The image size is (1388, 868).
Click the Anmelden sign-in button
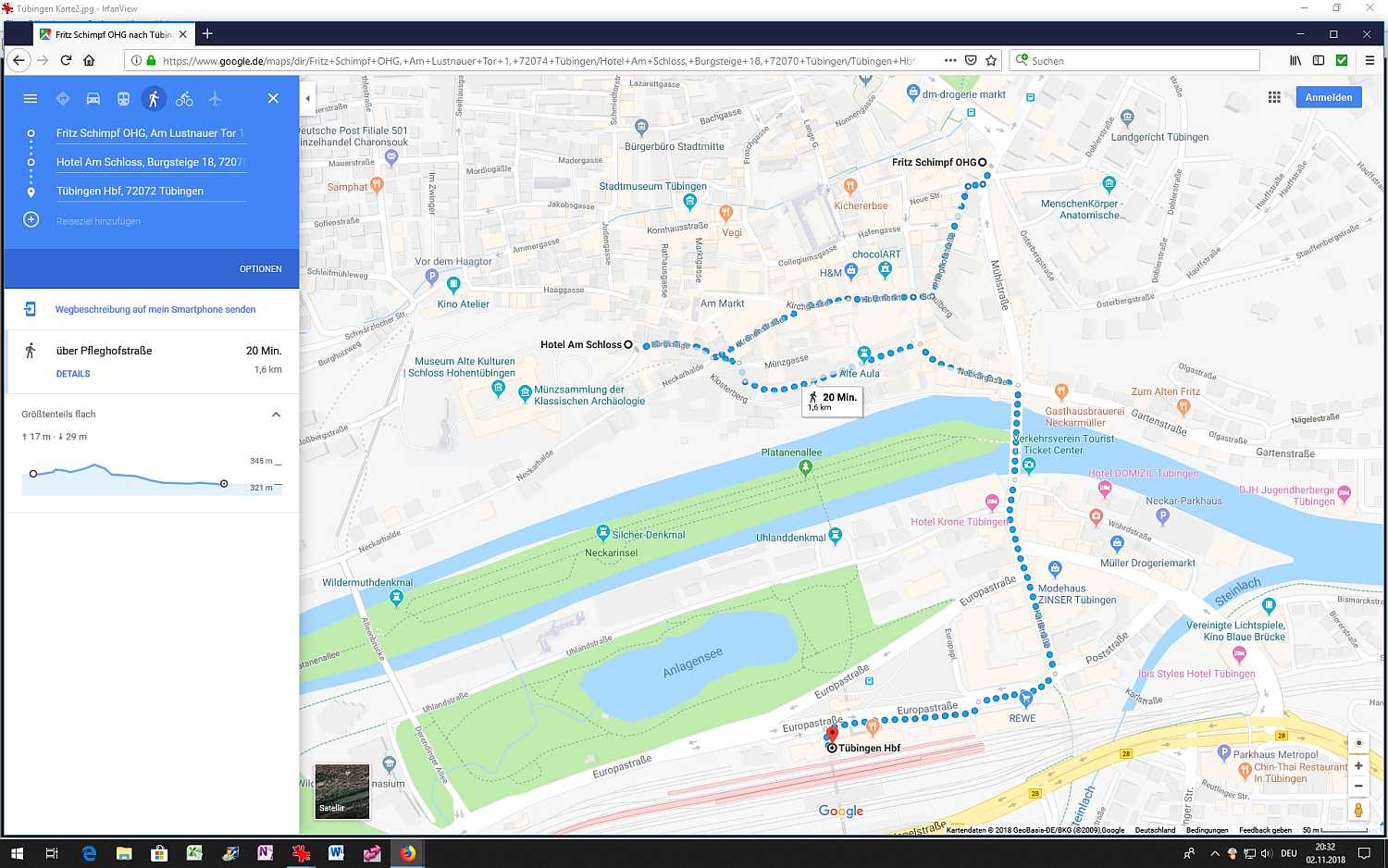(1329, 97)
